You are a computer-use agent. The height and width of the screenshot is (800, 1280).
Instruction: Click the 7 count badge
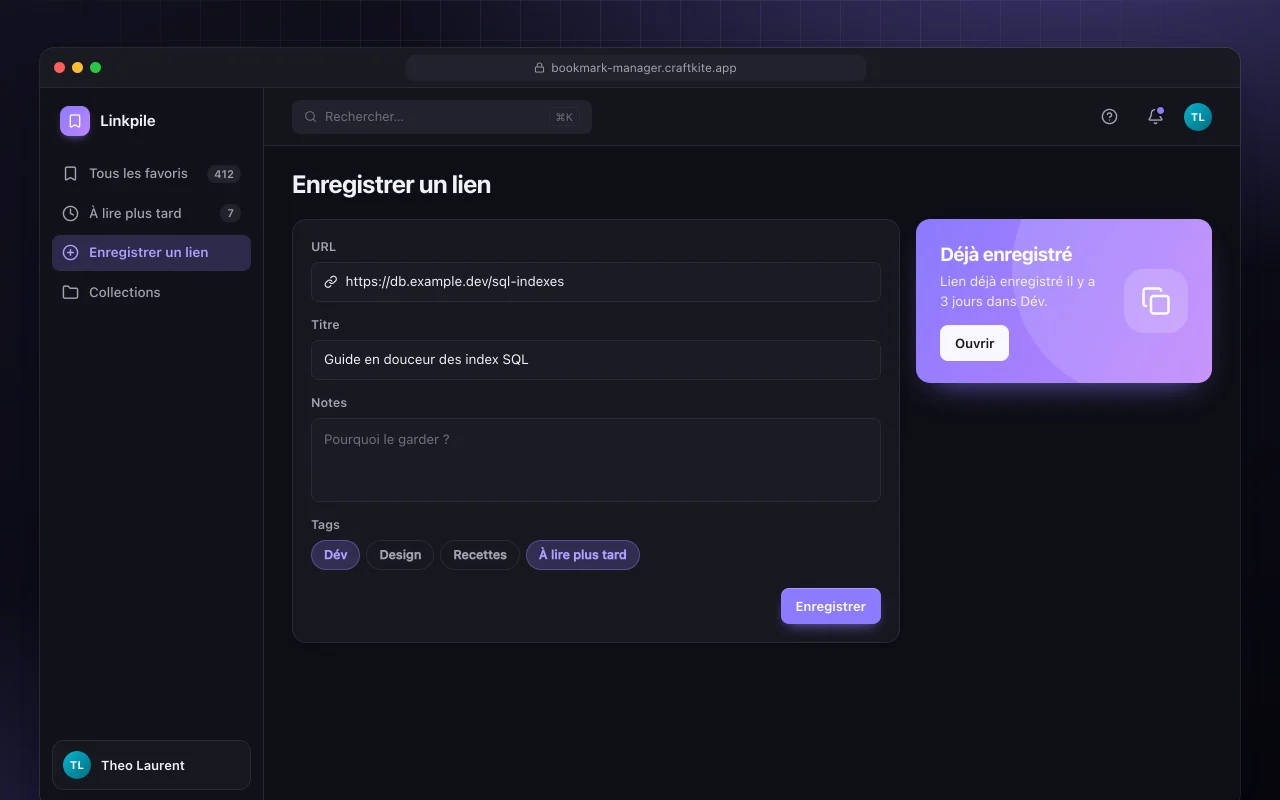pyautogui.click(x=230, y=213)
